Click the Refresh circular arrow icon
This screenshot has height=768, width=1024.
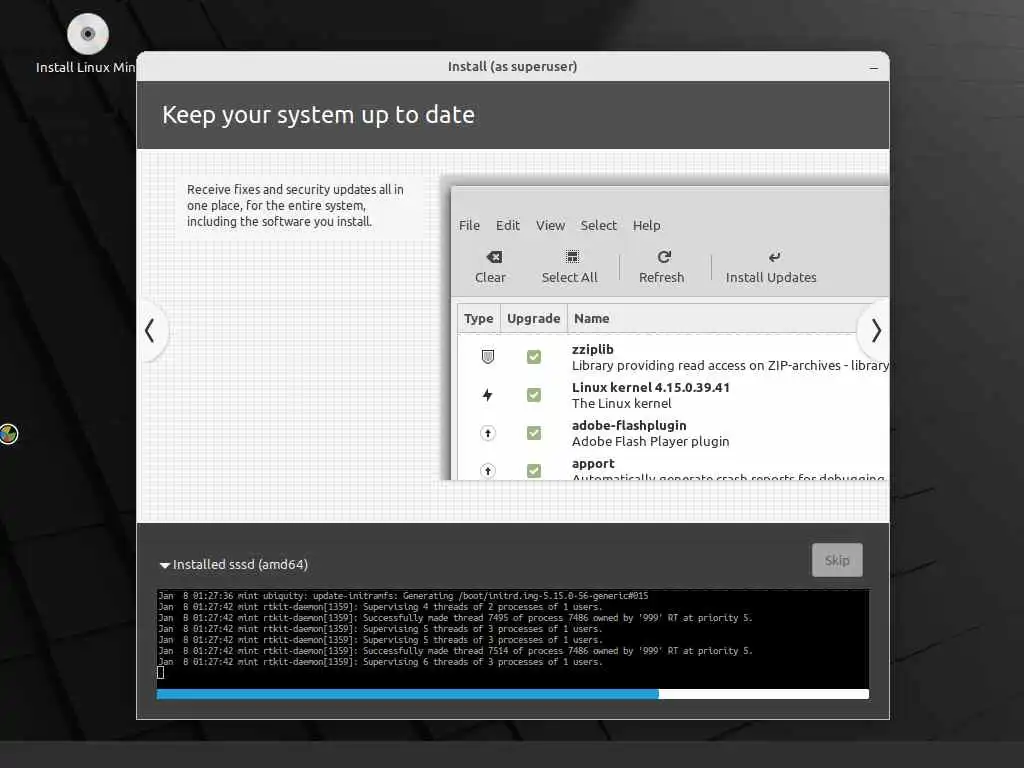pyautogui.click(x=664, y=257)
